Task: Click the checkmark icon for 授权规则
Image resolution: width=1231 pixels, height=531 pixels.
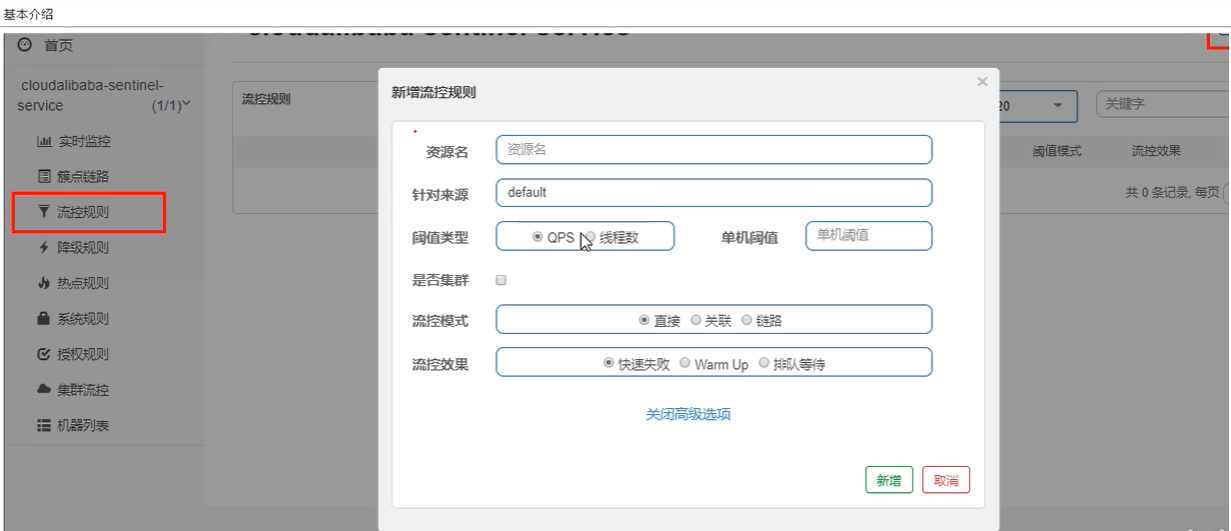Action: point(44,354)
